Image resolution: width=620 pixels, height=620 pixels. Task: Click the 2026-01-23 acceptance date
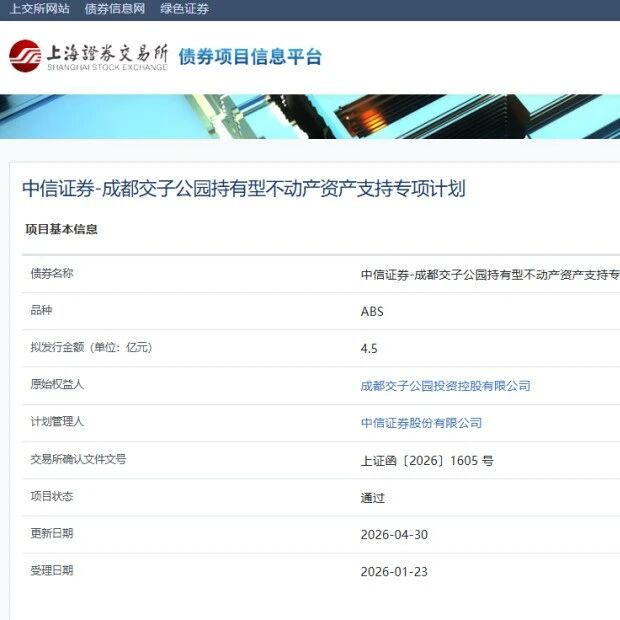pos(394,572)
